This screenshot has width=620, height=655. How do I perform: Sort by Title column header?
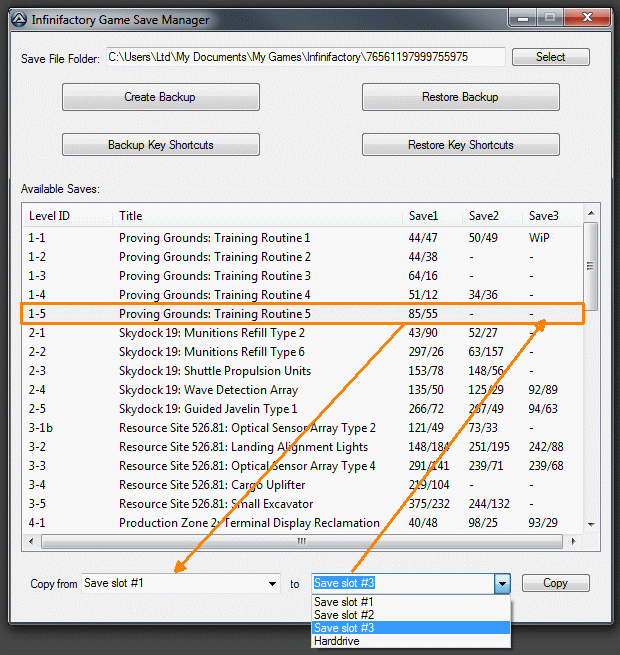[257, 216]
